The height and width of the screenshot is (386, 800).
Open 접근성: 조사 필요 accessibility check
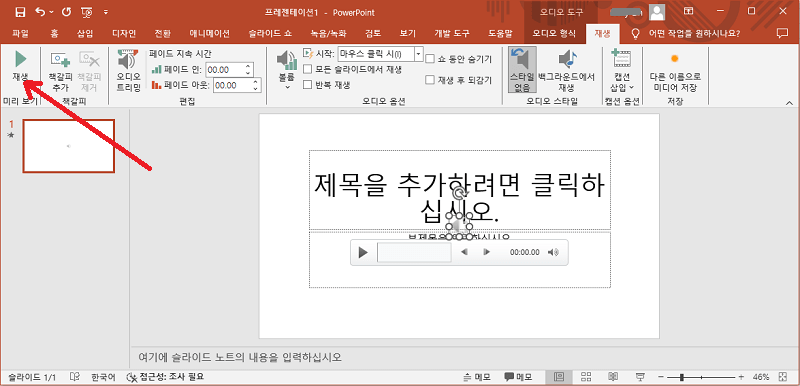pyautogui.click(x=165, y=377)
